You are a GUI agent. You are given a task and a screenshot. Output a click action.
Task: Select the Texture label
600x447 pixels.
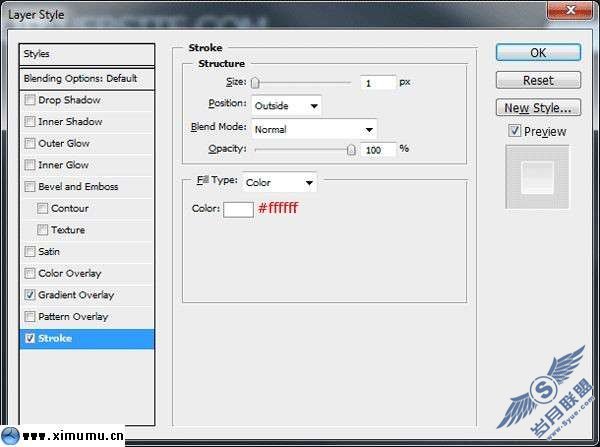click(68, 230)
